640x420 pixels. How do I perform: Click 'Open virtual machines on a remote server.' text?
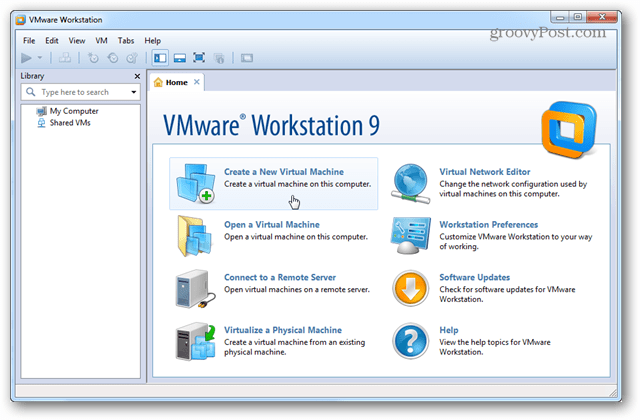pos(296,289)
